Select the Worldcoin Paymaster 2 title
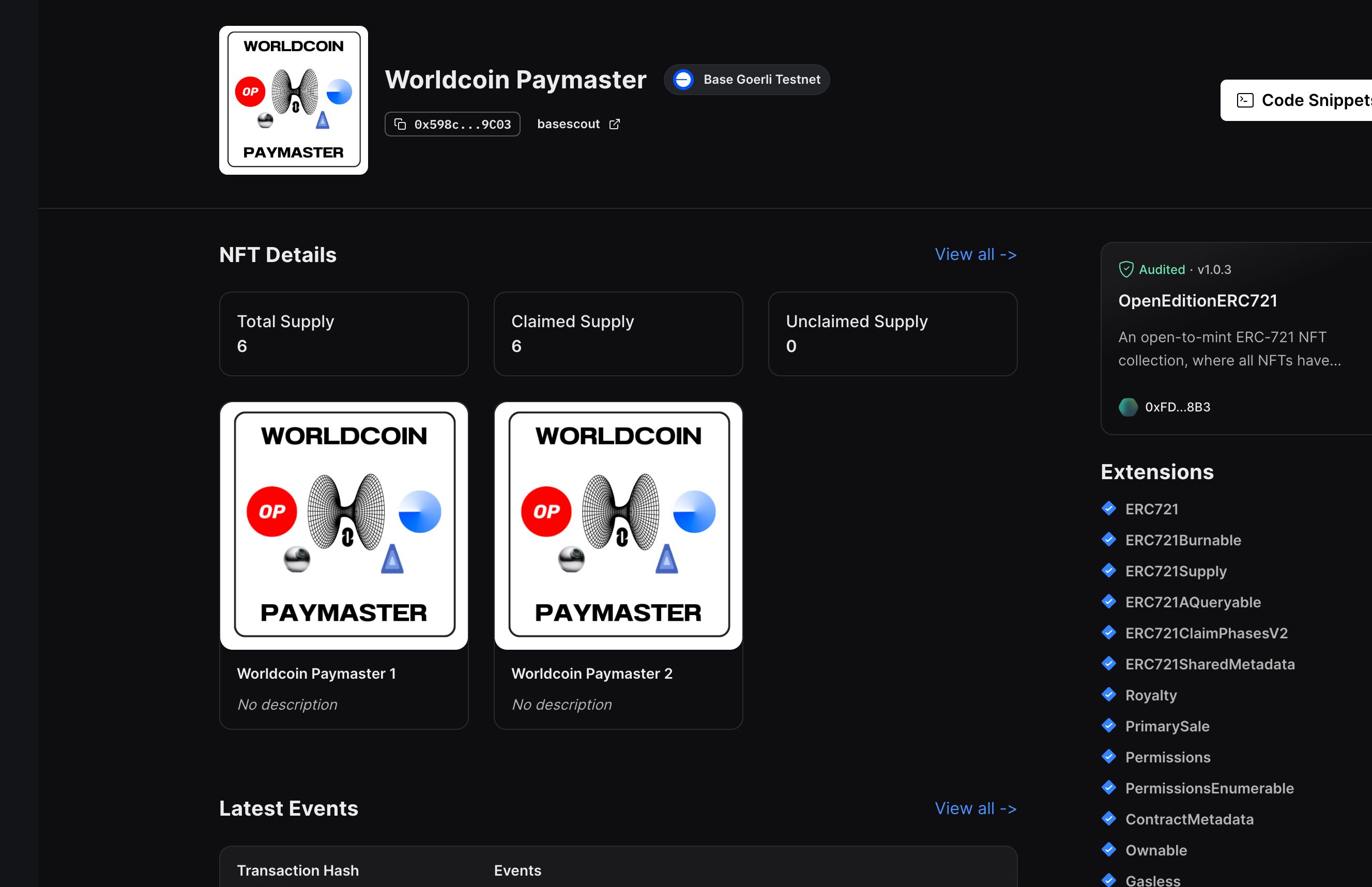Image resolution: width=1372 pixels, height=887 pixels. 591,674
